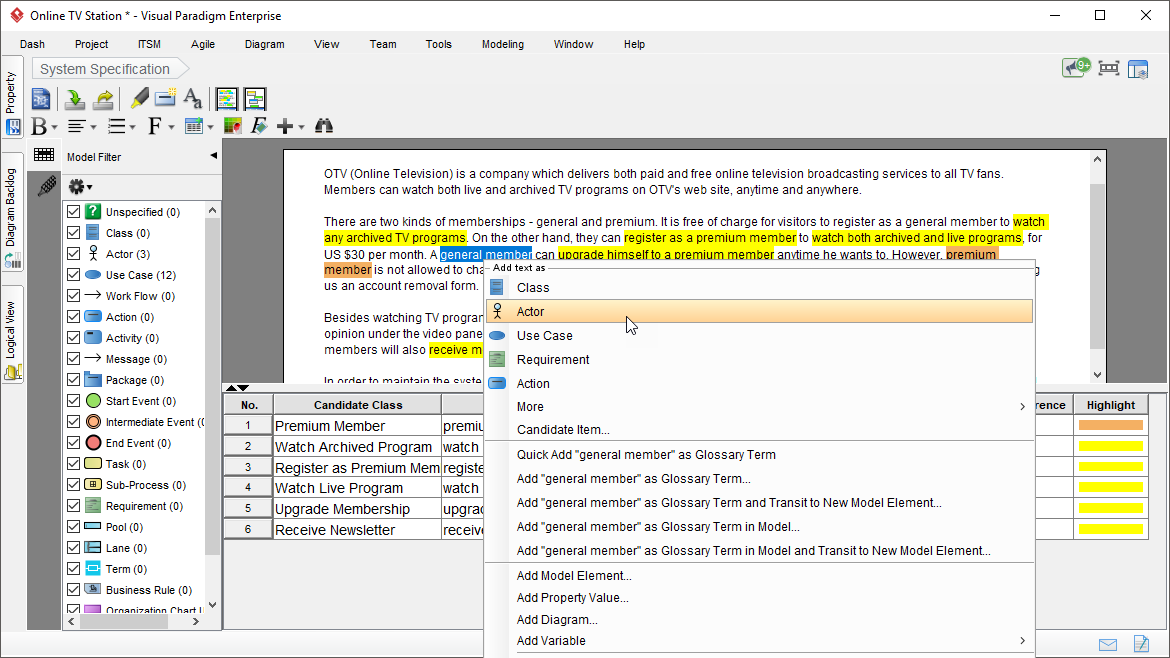Uncheck the Unspecified (0) filter checkbox
The height and width of the screenshot is (658, 1170).
(x=74, y=212)
